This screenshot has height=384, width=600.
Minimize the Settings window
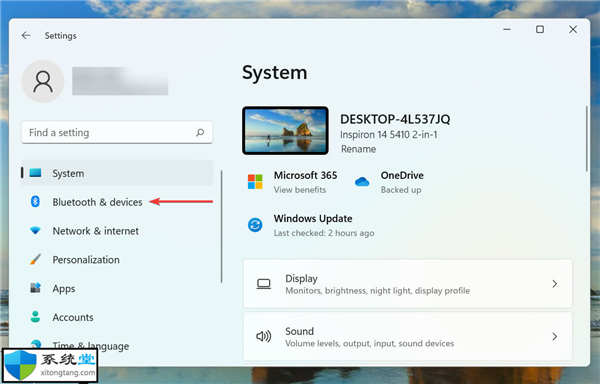507,29
